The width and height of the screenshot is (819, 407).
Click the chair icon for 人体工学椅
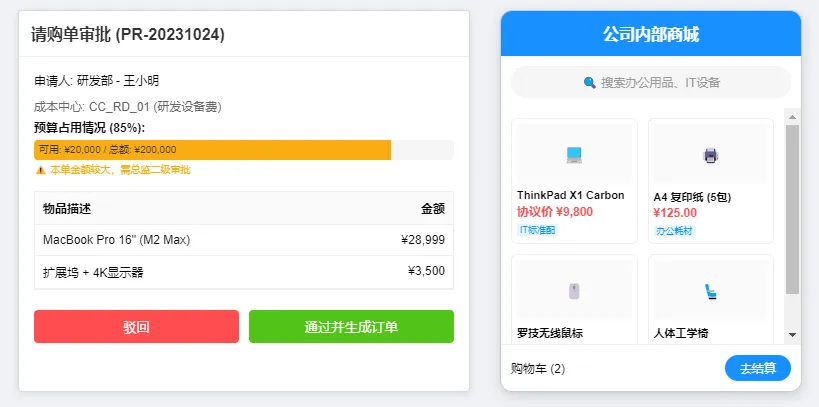[710, 291]
